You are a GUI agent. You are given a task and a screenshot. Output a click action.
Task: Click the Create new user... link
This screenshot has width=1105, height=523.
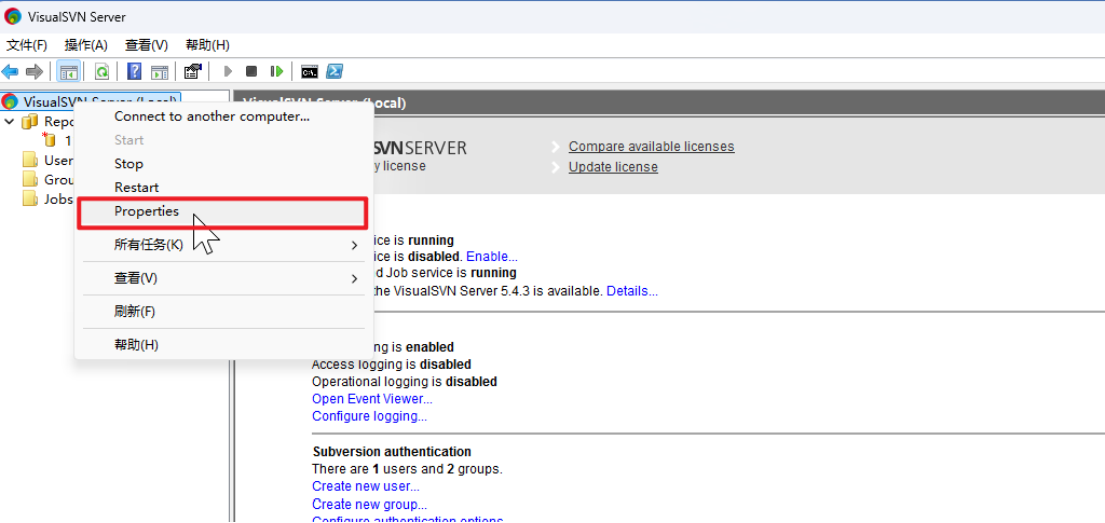pyautogui.click(x=366, y=487)
